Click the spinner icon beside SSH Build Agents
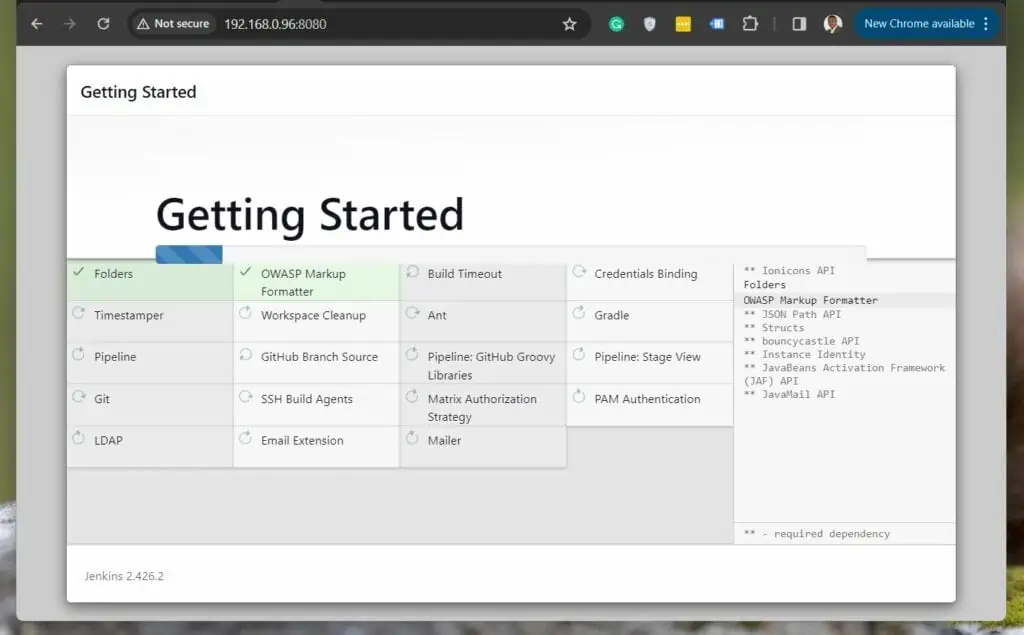This screenshot has width=1024, height=635. click(246, 397)
